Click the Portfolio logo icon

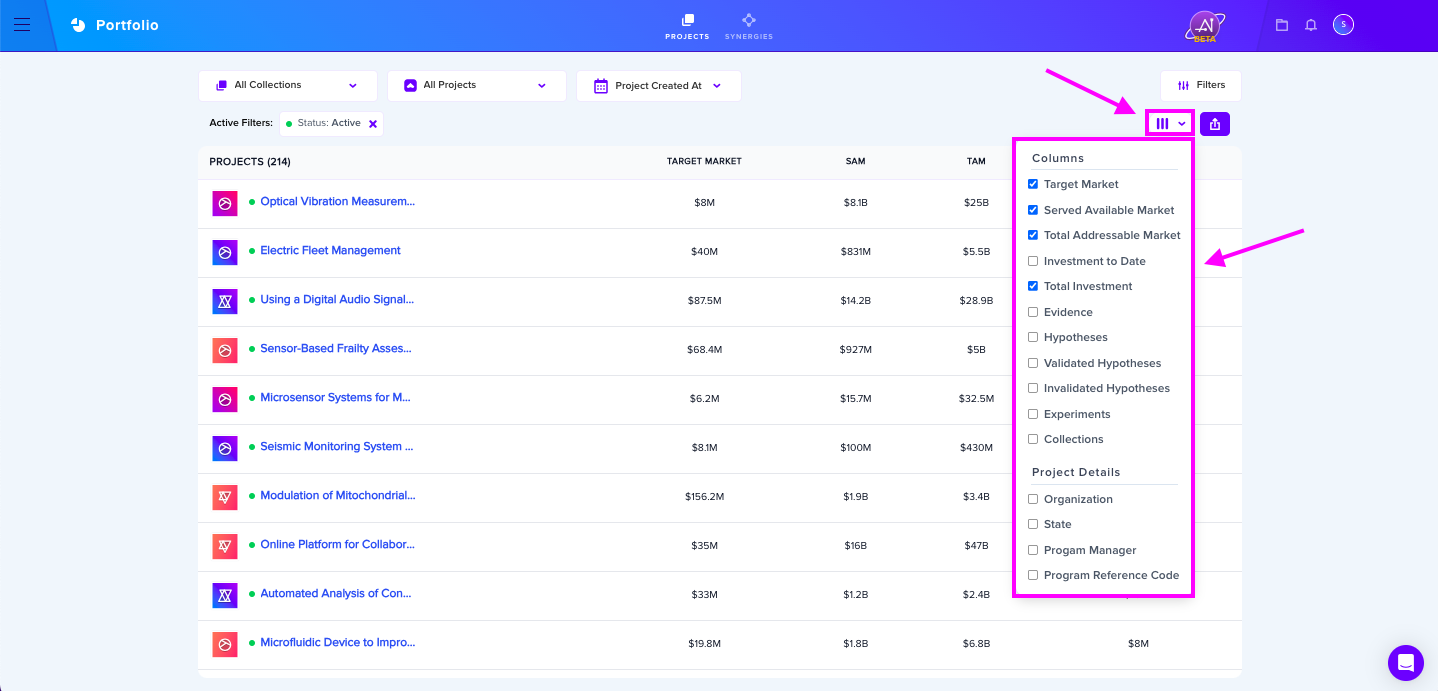click(78, 25)
